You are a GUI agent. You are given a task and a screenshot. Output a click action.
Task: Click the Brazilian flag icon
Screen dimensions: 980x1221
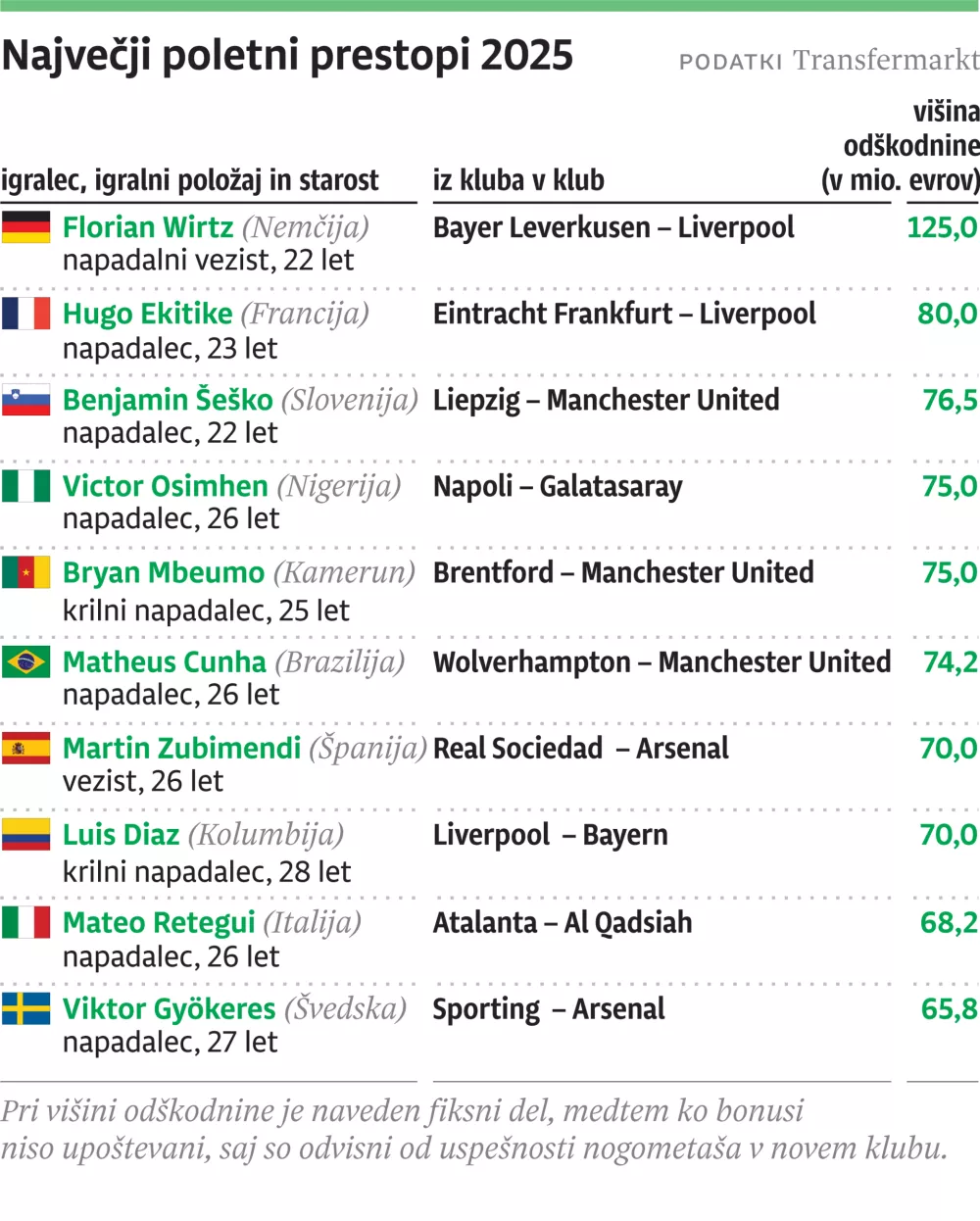point(25,661)
